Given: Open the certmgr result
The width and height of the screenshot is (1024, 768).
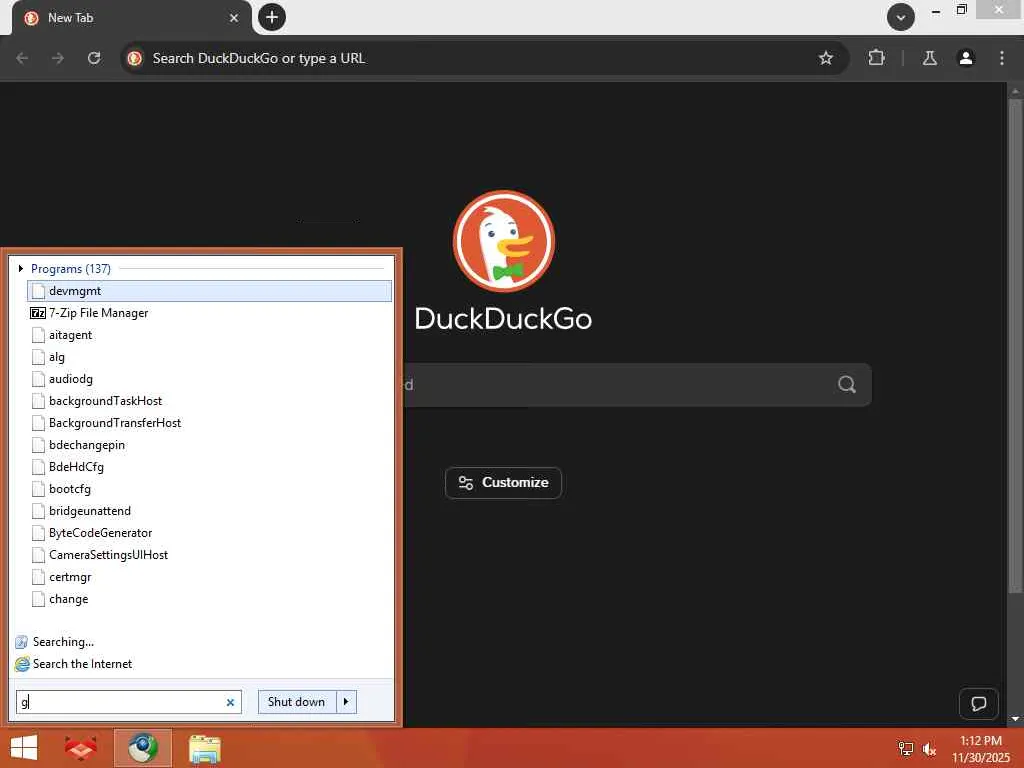Looking at the screenshot, I should [210, 577].
